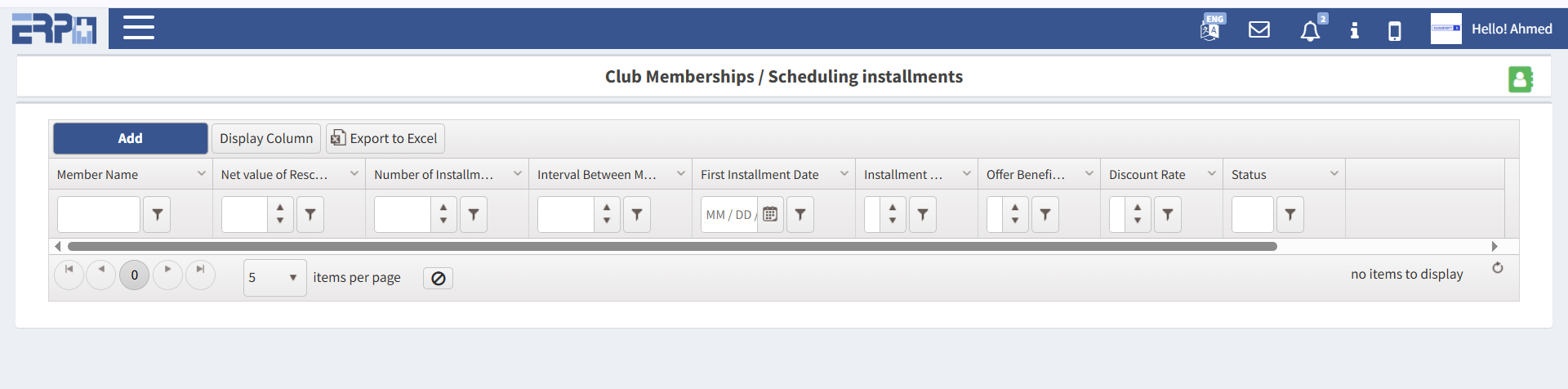The height and width of the screenshot is (389, 1568).
Task: Open calendar picker for First Installment Date
Action: pos(770,215)
